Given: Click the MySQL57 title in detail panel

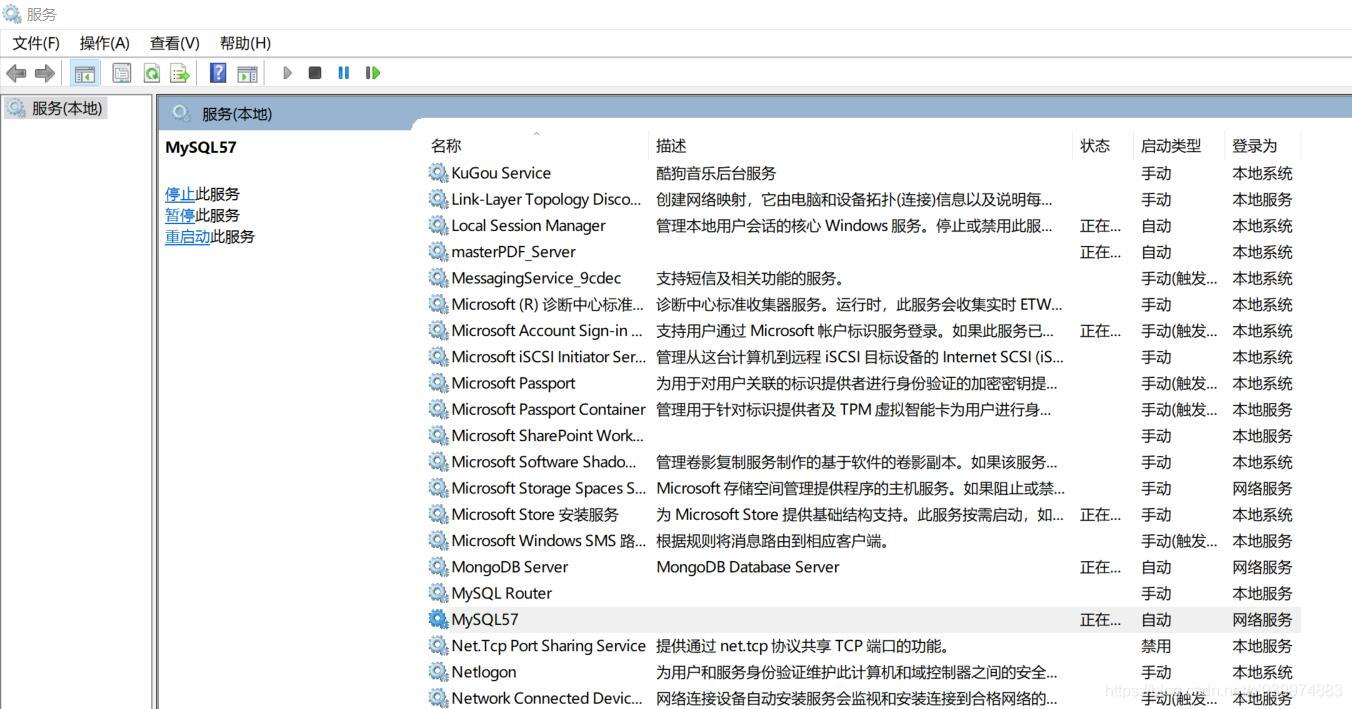Looking at the screenshot, I should coord(201,147).
